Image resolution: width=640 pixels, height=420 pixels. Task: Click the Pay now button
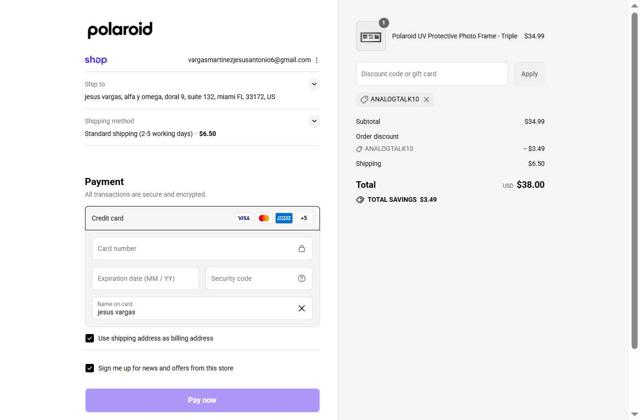coord(202,400)
